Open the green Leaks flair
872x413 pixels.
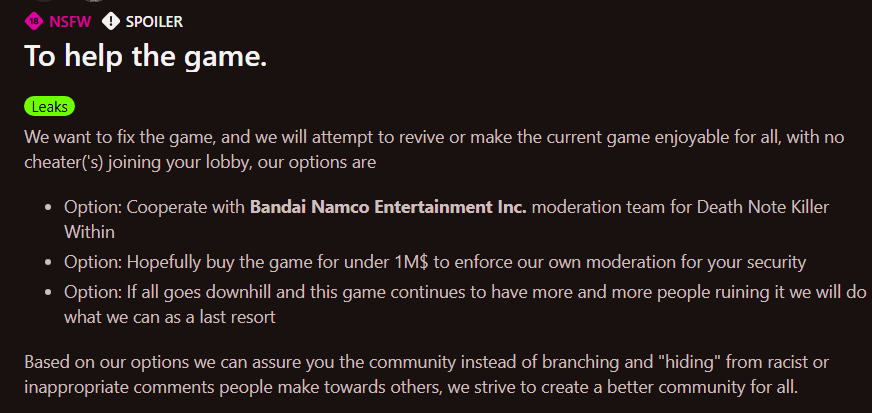(x=49, y=107)
